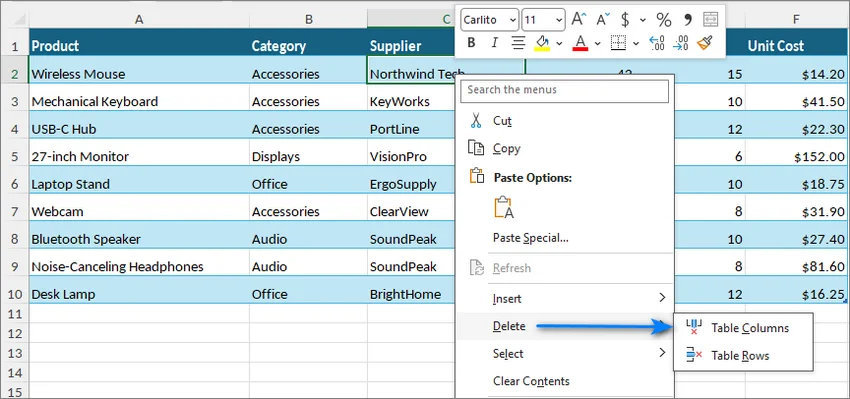850x399 pixels.
Task: Click the Product header cell
Action: 139,46
